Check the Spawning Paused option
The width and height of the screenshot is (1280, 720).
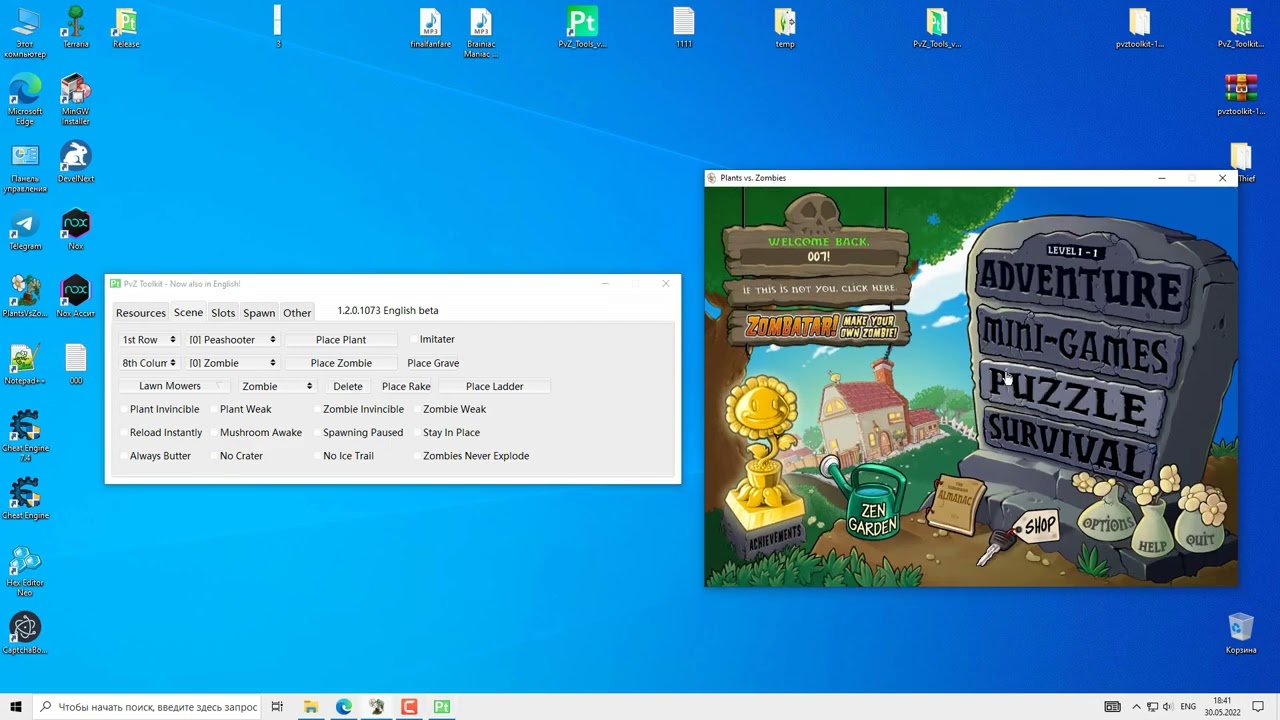coord(359,433)
